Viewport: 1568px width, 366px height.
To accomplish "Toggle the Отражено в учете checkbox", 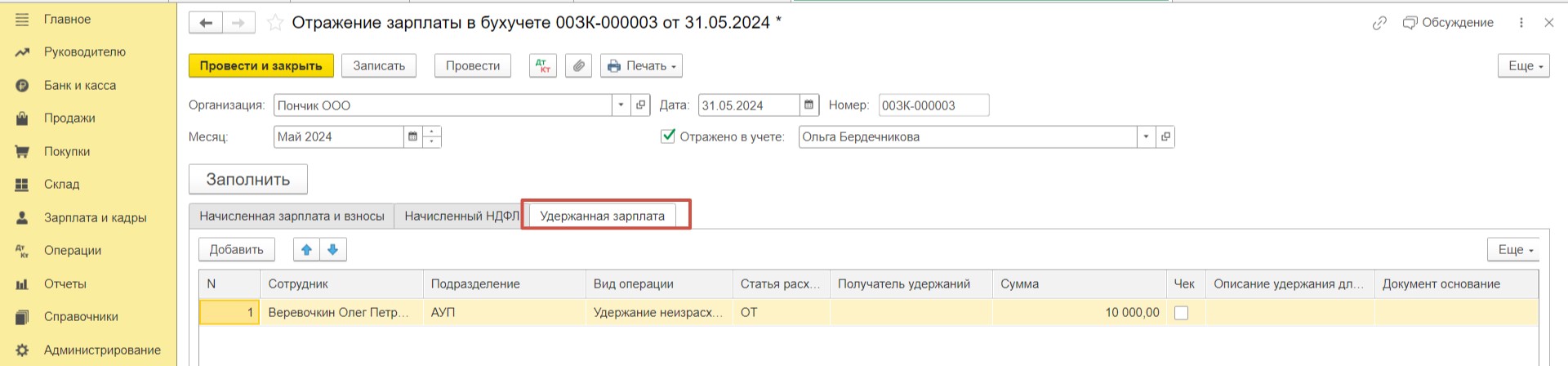I will coord(668,136).
